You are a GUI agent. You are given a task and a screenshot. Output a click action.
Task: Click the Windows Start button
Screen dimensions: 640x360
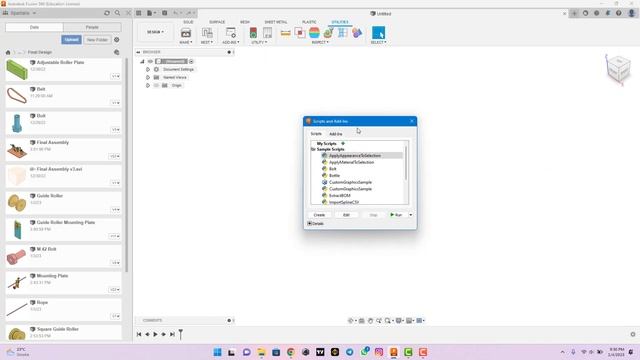click(218, 352)
